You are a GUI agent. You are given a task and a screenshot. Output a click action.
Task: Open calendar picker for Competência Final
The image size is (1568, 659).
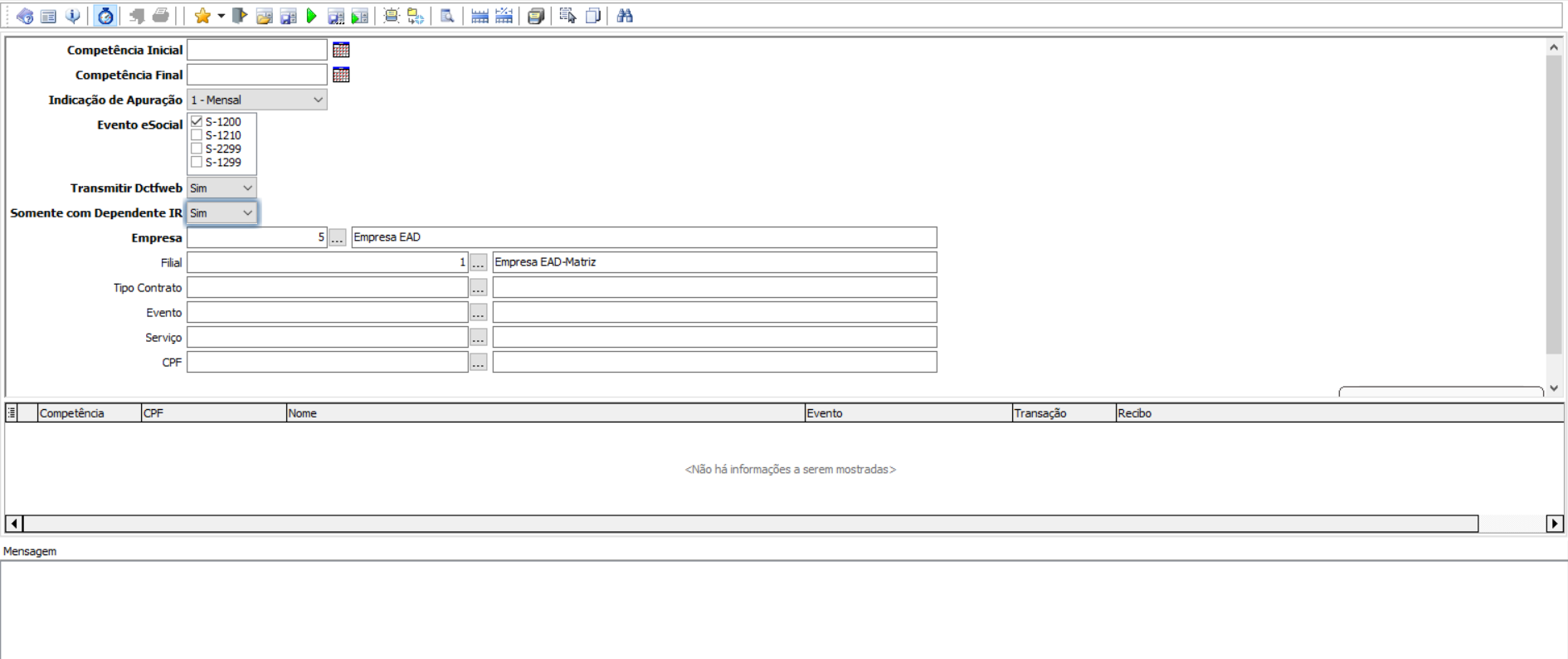coord(341,75)
